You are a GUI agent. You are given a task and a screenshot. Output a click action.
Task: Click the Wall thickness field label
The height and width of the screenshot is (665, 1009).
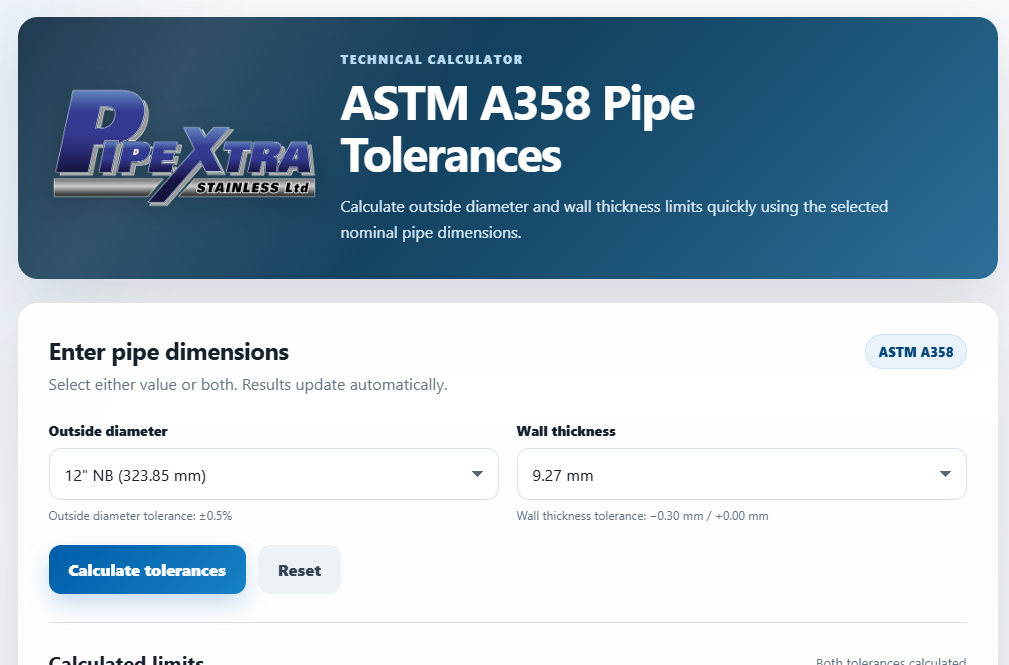pos(566,431)
